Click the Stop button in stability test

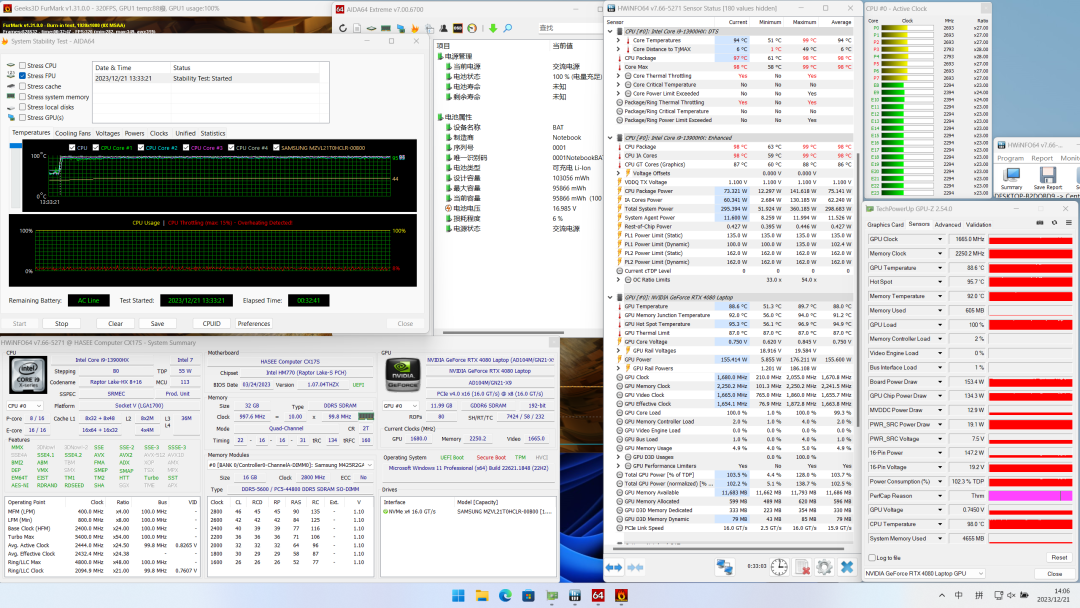coord(61,324)
